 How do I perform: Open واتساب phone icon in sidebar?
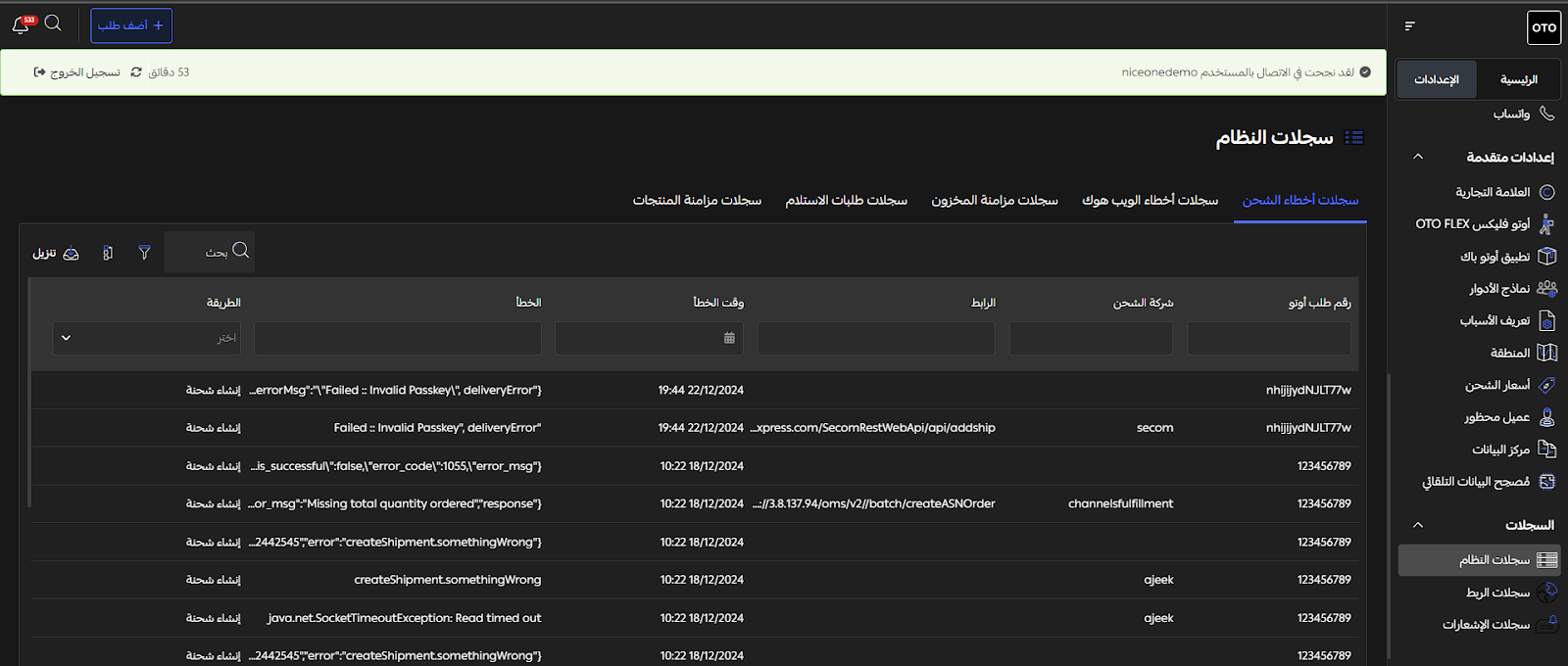pos(1546,114)
